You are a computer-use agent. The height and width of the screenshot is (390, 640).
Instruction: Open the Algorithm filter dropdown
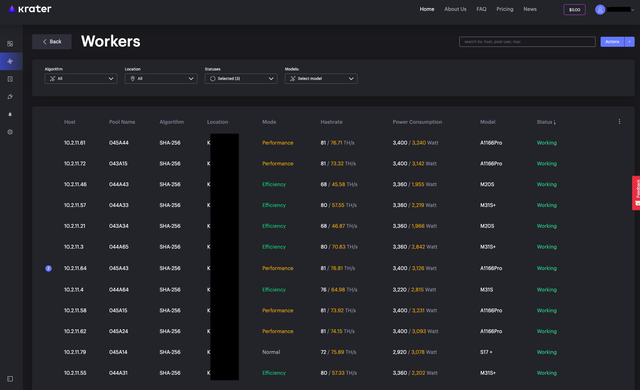coord(81,79)
